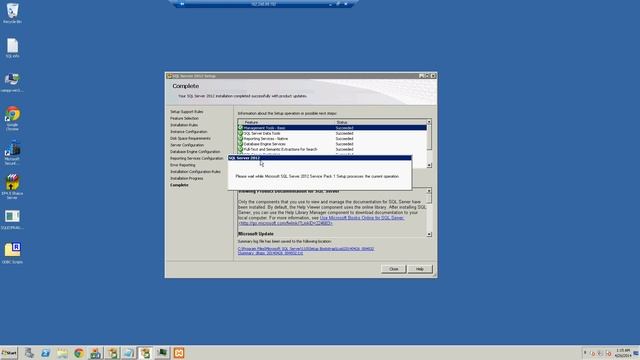Open the ODBC Scripts folder on desktop
Screen dimensions: 640x360
click(x=12, y=253)
